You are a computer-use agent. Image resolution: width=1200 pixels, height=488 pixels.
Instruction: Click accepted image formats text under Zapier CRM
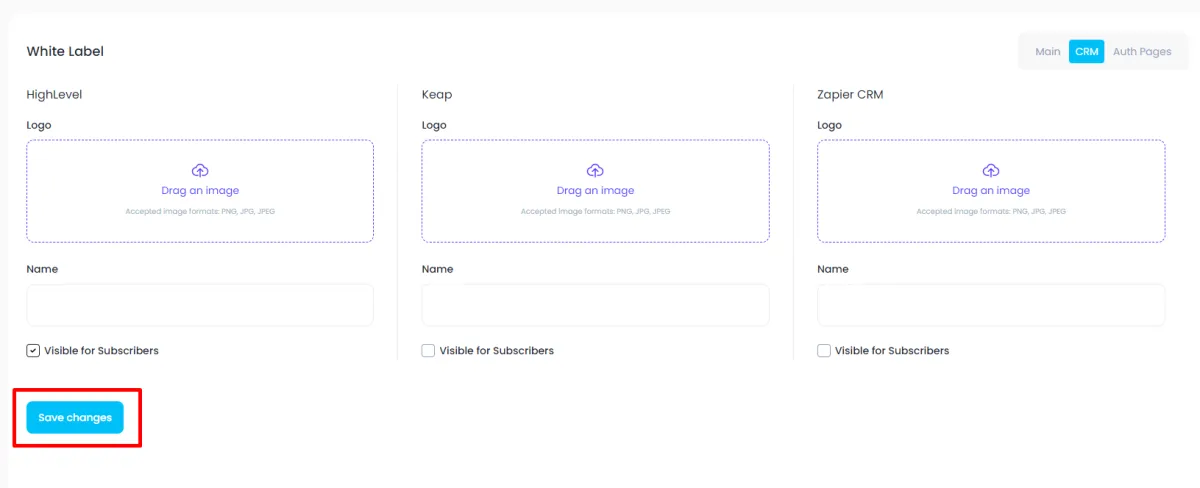991,212
